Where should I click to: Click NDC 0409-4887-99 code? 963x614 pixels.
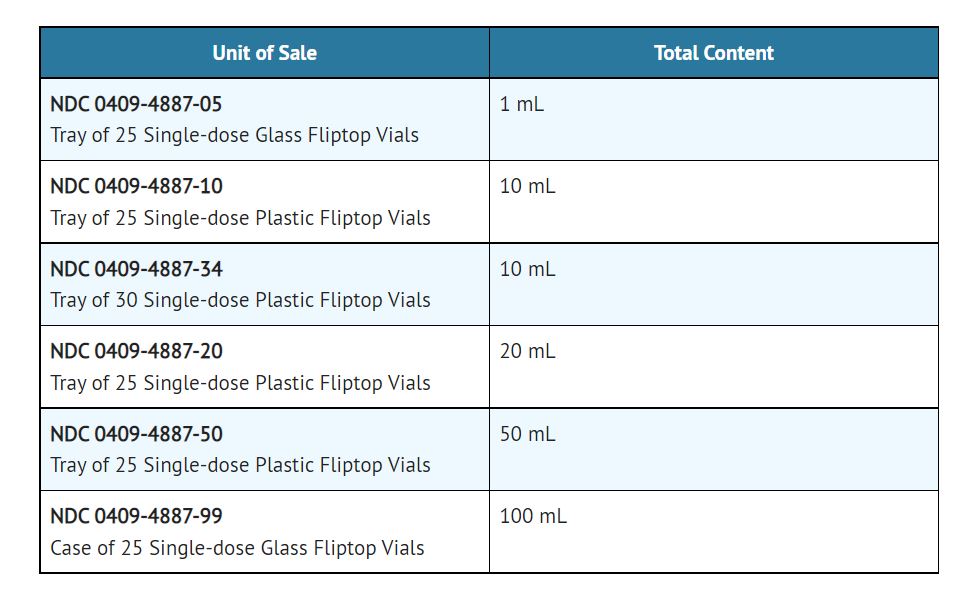click(136, 516)
